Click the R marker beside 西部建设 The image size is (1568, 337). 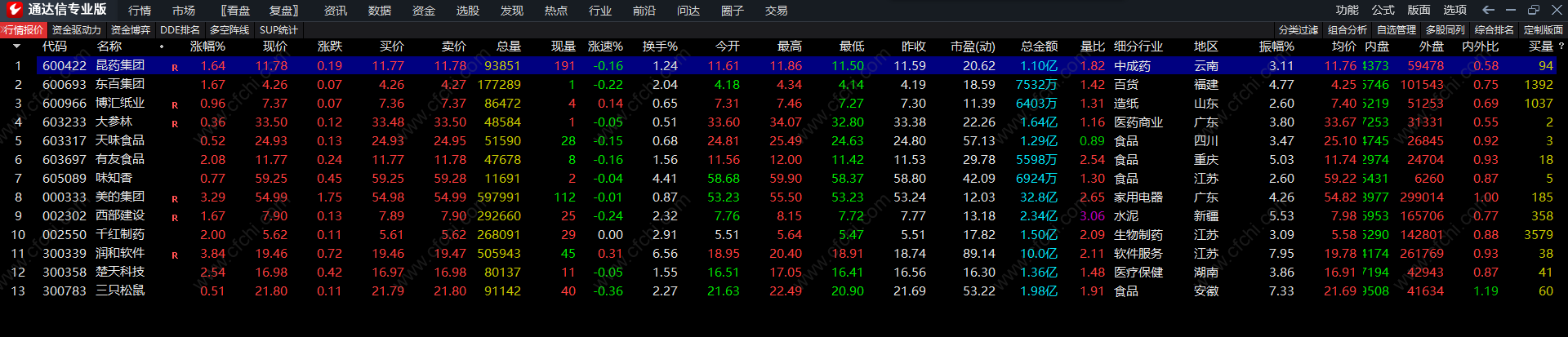pos(175,218)
